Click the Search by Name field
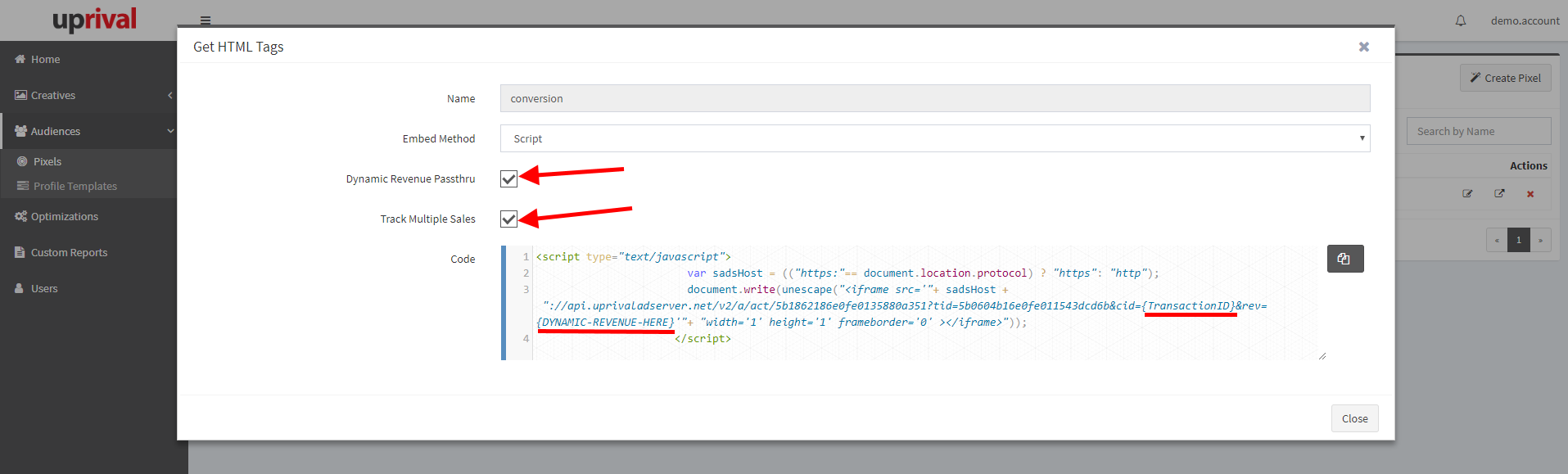This screenshot has width=1568, height=474. 1478,131
